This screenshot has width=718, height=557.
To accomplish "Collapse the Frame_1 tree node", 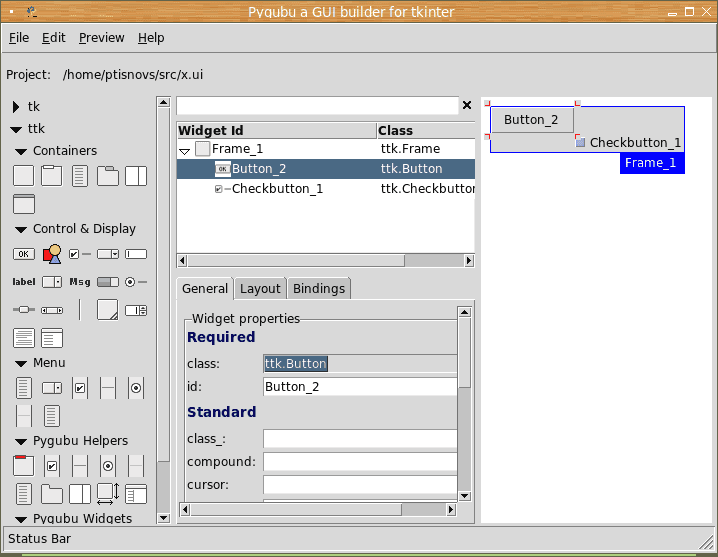I will tap(185, 151).
